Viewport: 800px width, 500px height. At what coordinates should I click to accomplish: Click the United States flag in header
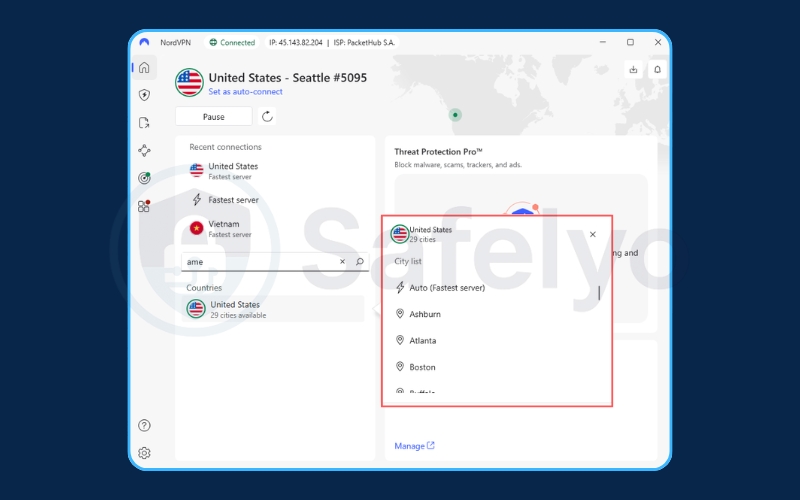pyautogui.click(x=189, y=83)
